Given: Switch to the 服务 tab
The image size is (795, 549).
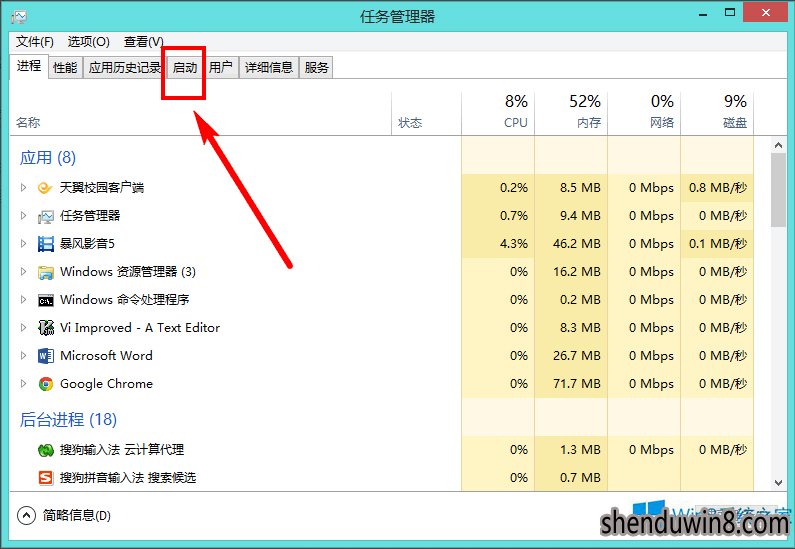Looking at the screenshot, I should (x=316, y=67).
